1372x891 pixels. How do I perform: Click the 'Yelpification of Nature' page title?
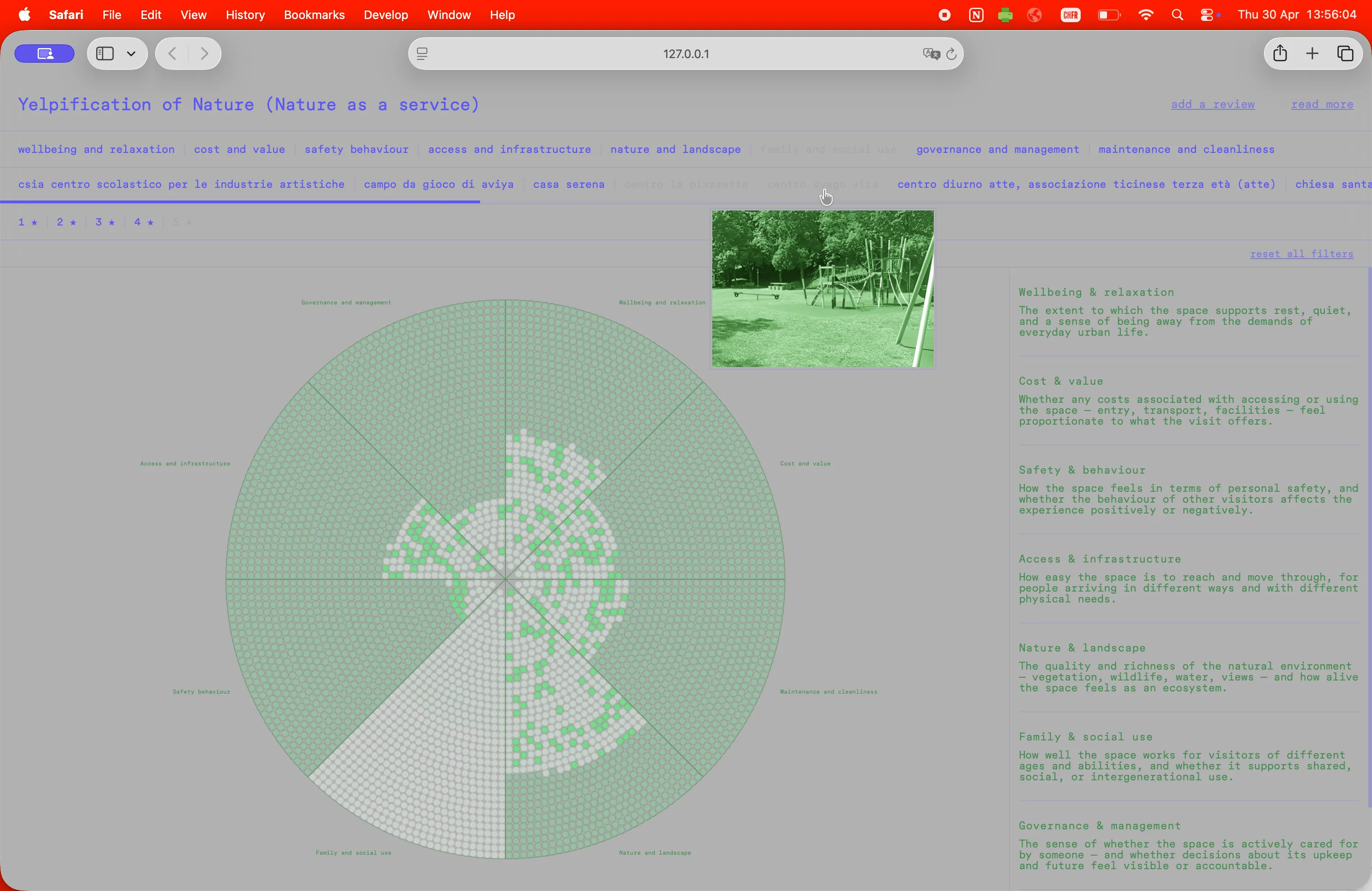point(249,104)
